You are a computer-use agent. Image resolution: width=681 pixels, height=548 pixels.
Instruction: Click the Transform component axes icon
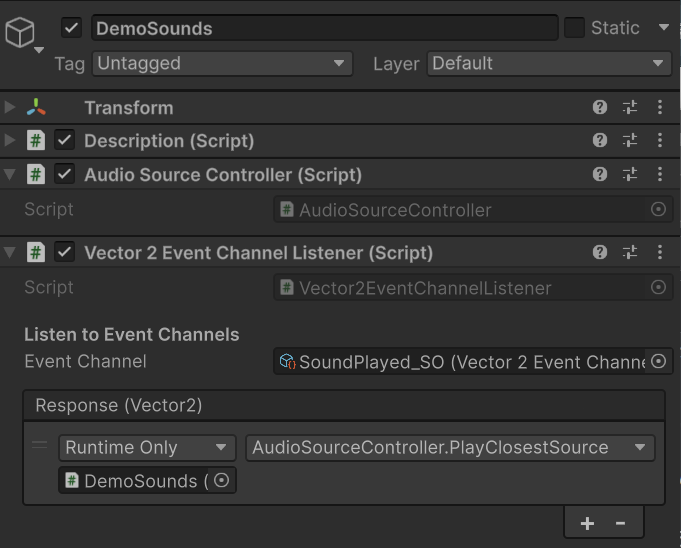point(36,107)
